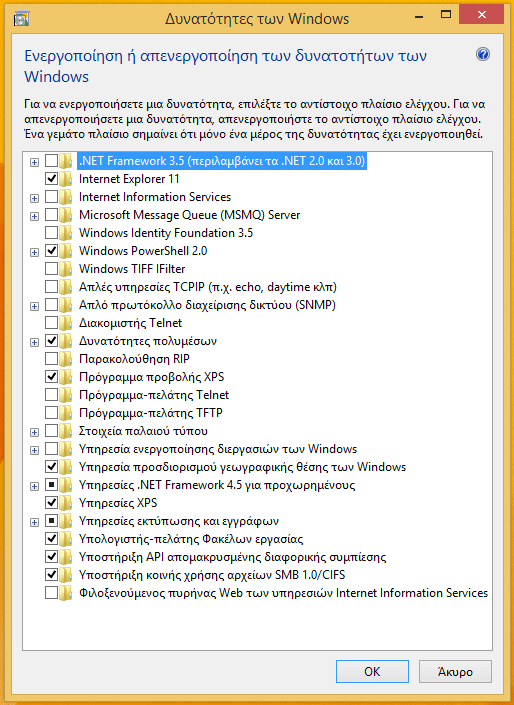Image resolution: width=514 pixels, height=705 pixels.
Task: Tick the SNMP protocol checkbox
Action: coord(51,304)
